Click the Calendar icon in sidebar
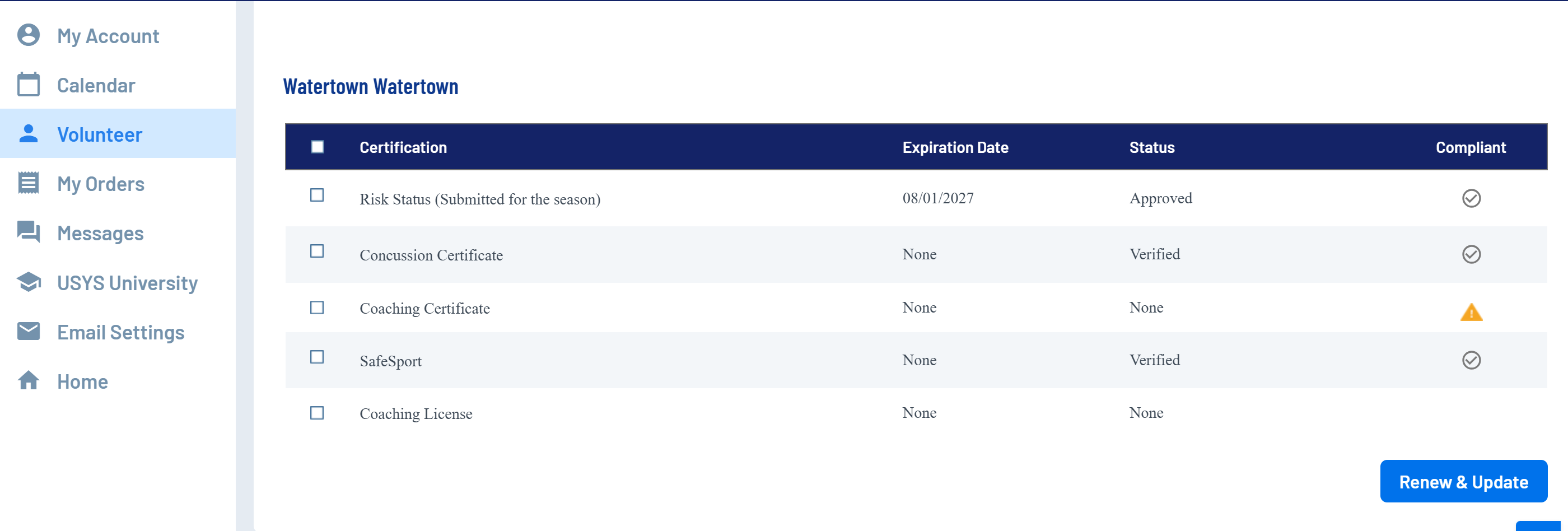This screenshot has width=1568, height=531. [29, 85]
